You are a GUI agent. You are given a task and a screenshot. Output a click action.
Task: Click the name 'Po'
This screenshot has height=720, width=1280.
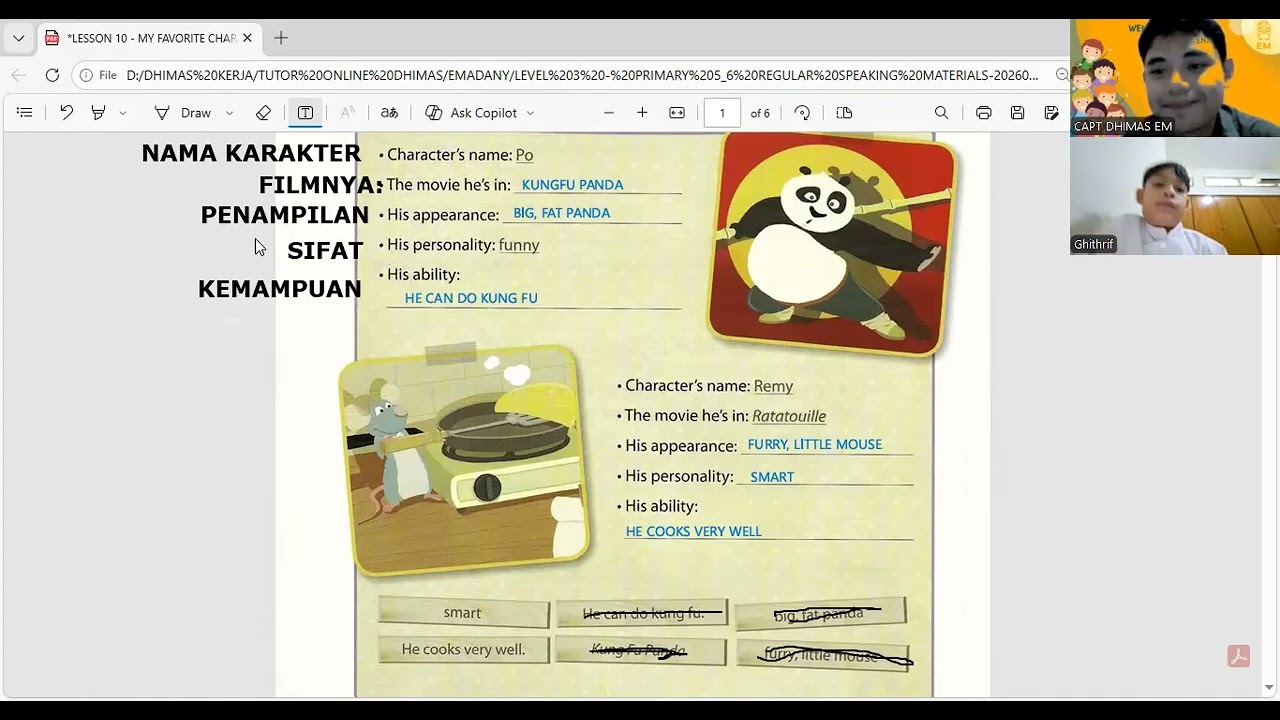click(x=524, y=155)
